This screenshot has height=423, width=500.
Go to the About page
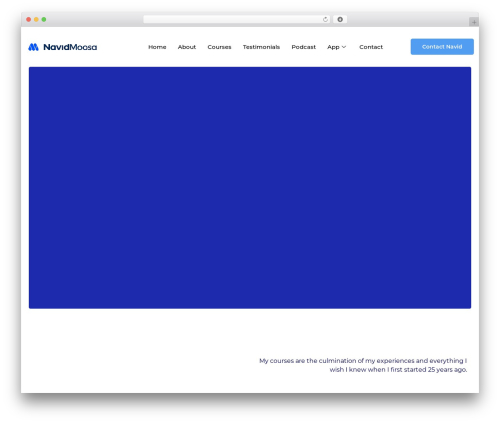tap(187, 47)
